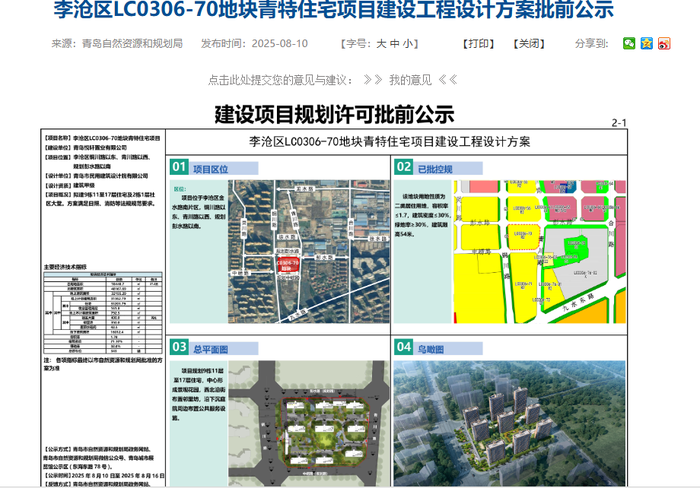Open the project location satellite map image
Viewport: 700px width, 488px height.
[x=308, y=252]
